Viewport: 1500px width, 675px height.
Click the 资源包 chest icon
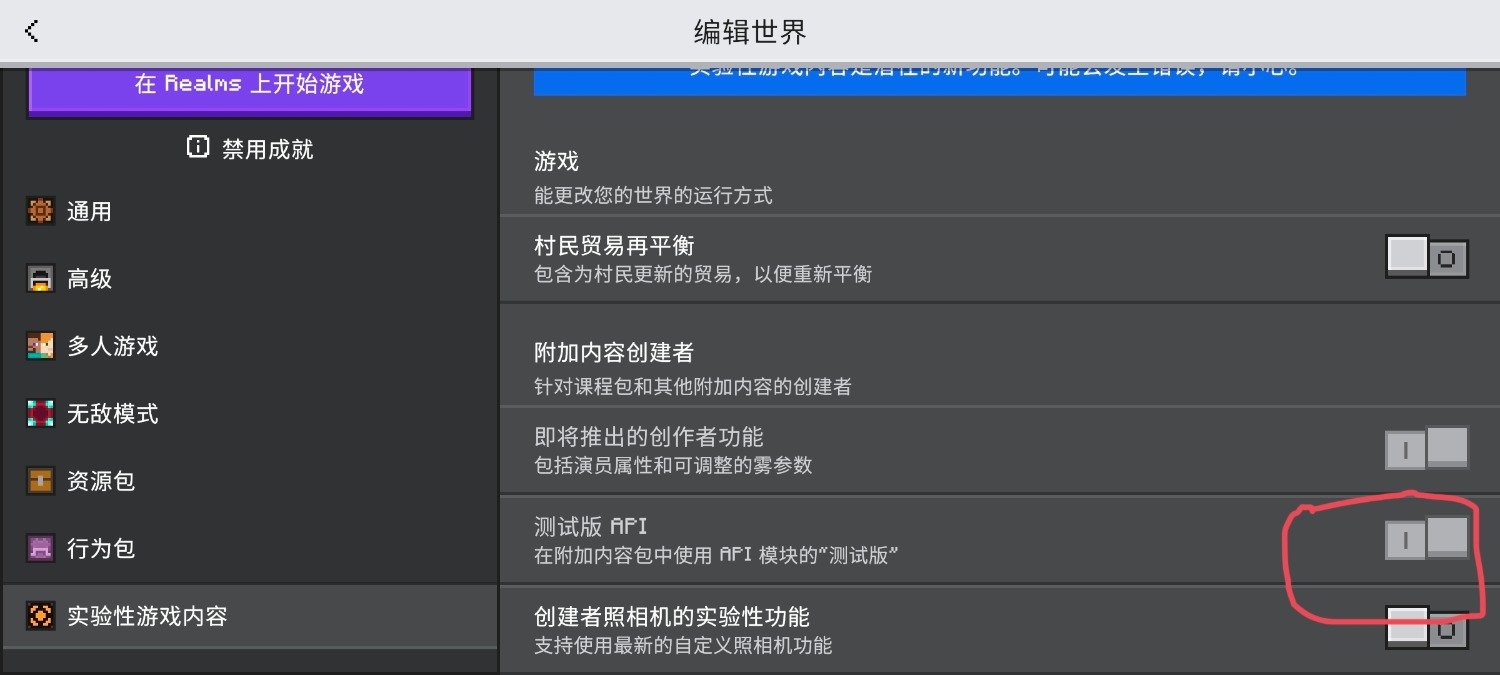coord(40,481)
